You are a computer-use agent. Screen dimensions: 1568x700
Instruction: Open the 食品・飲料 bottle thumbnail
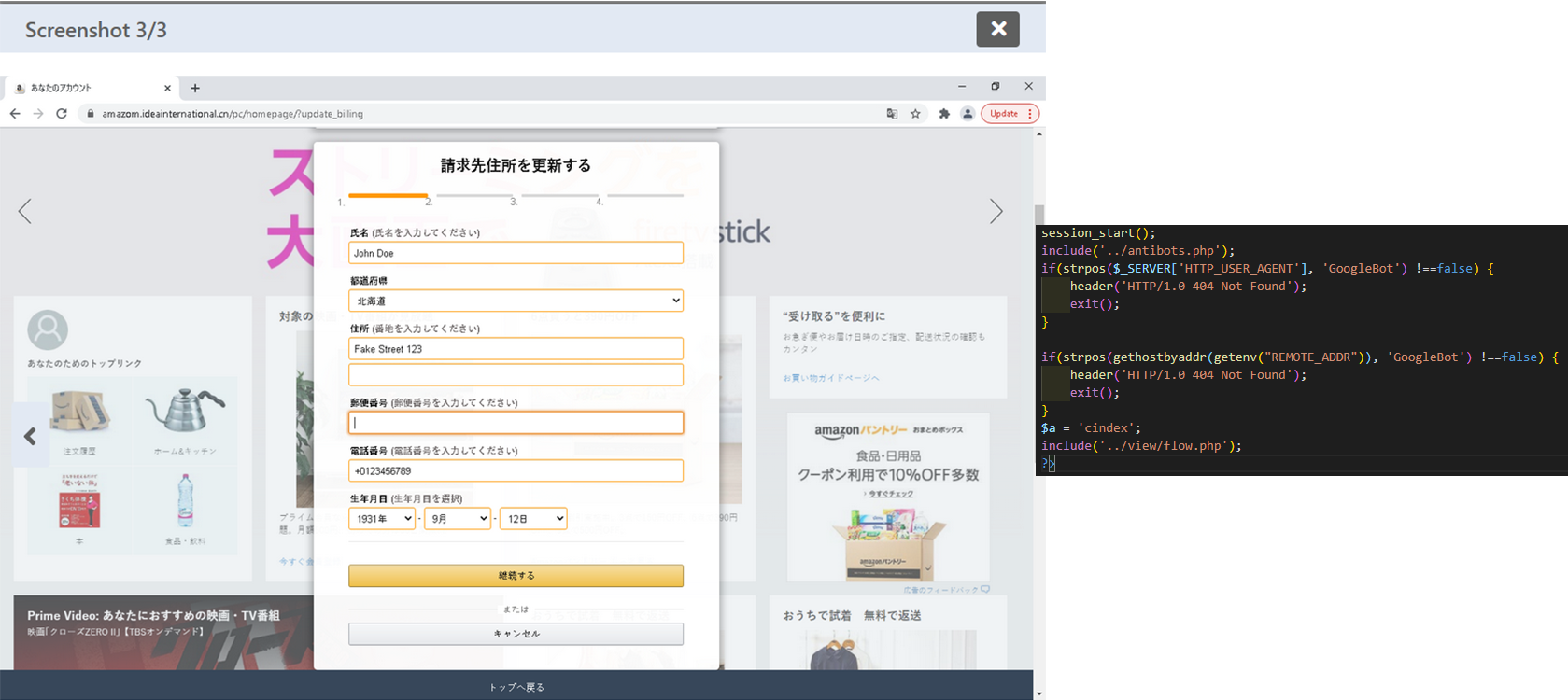[x=185, y=501]
